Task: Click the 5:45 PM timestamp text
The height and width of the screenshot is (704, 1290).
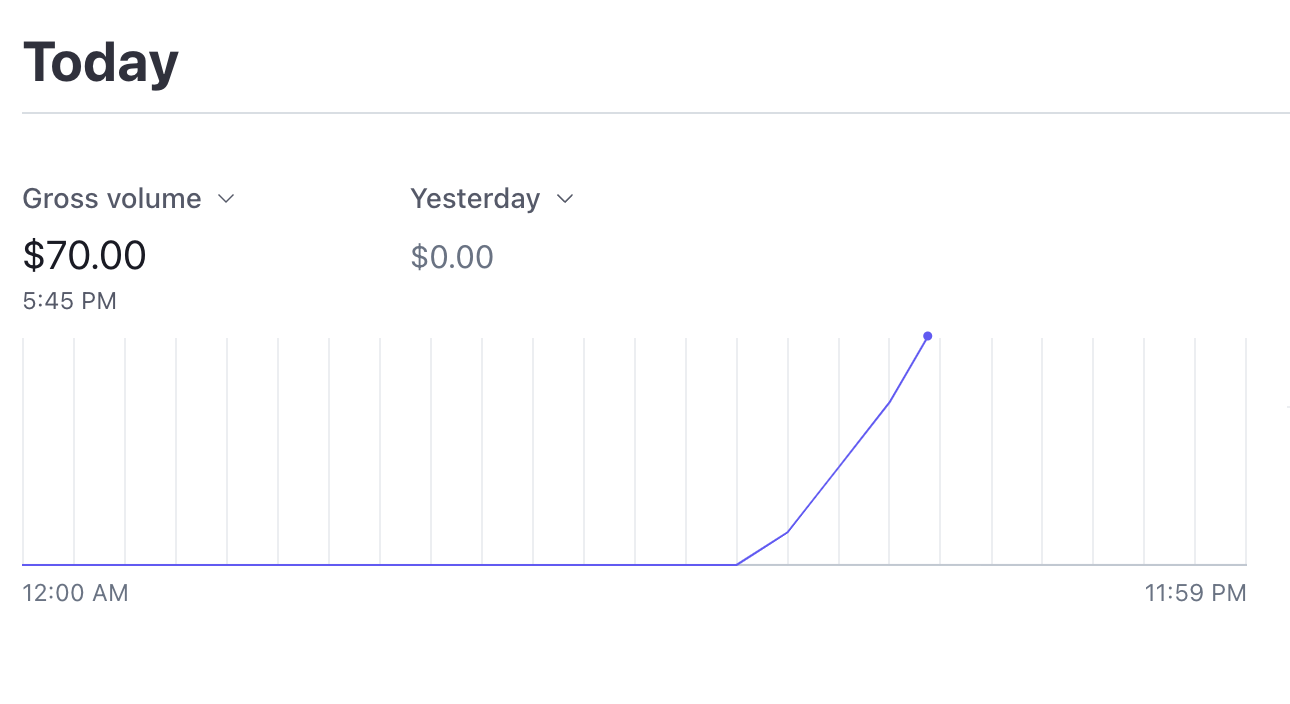Action: tap(70, 301)
